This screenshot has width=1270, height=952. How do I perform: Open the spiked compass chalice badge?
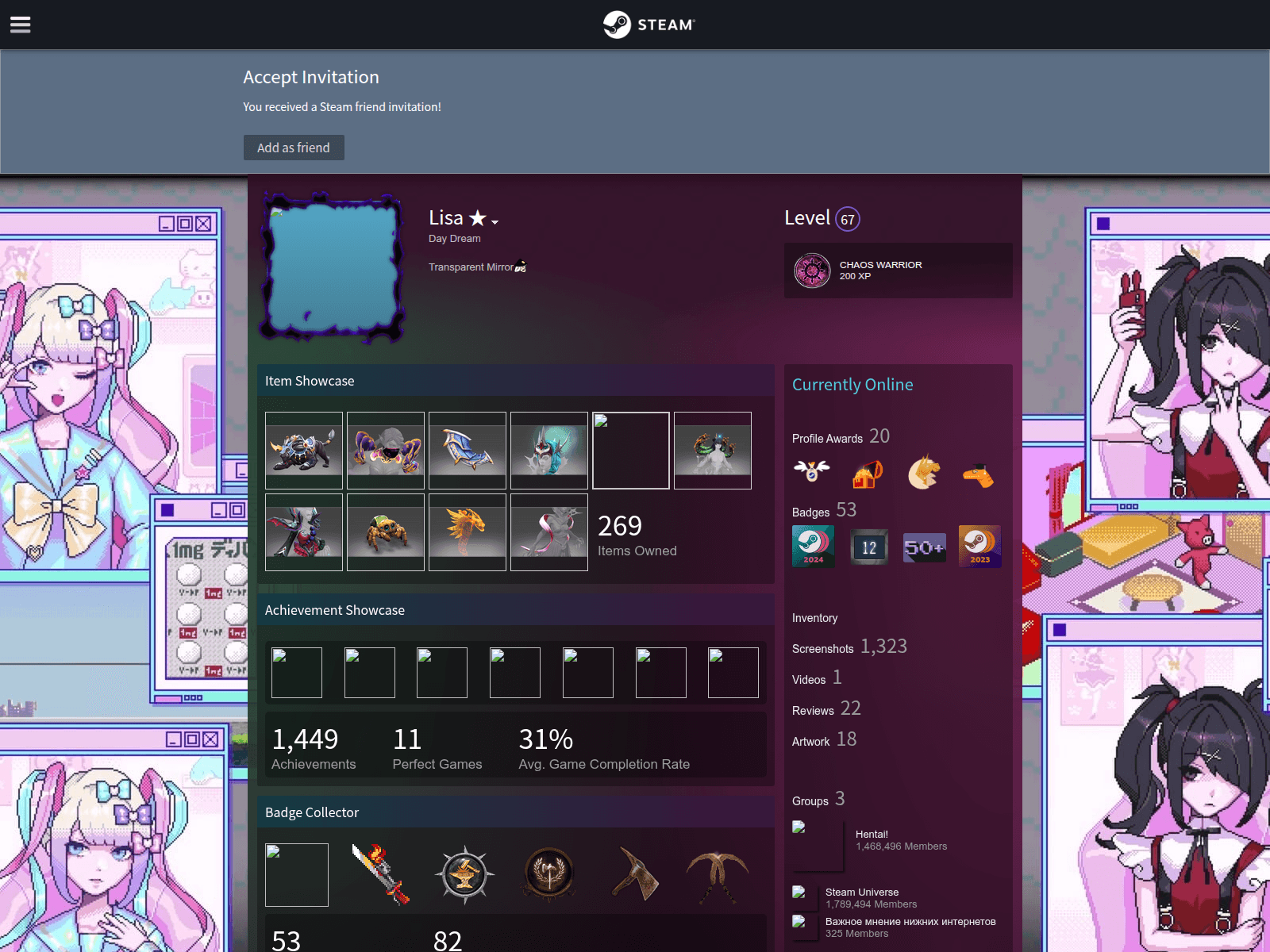point(465,875)
